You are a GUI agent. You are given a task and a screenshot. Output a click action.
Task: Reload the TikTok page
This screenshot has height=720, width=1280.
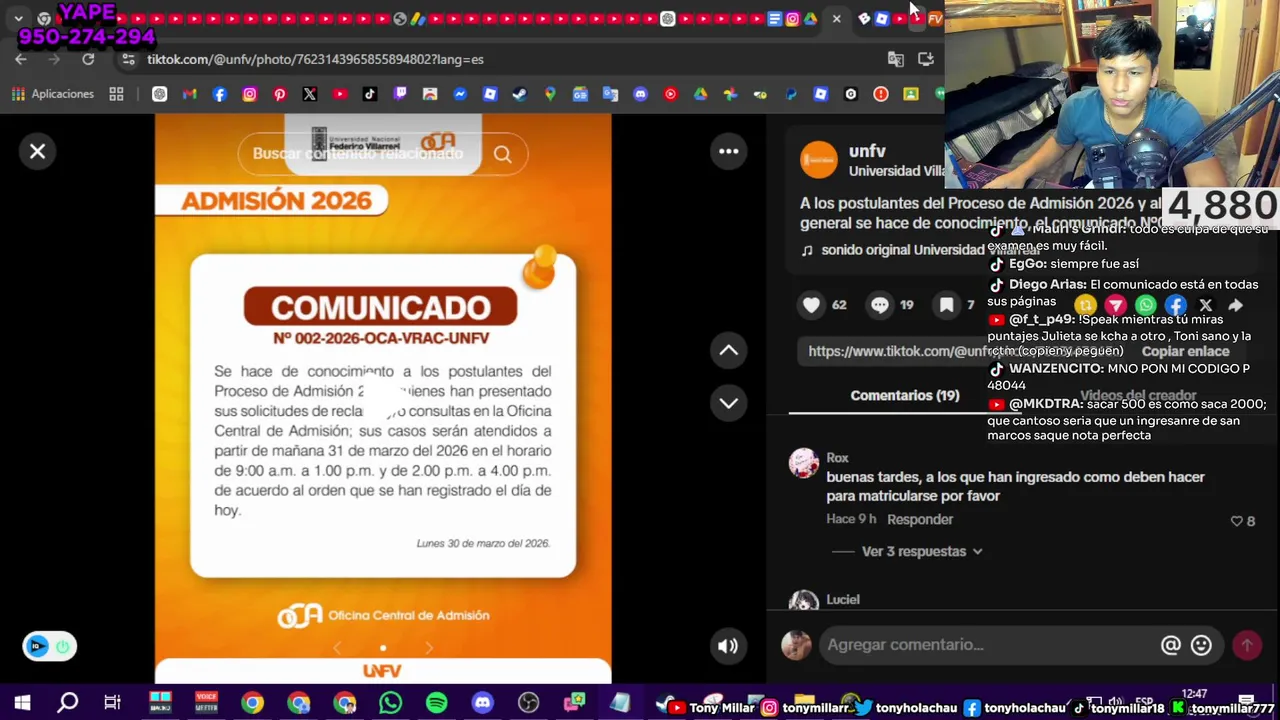pos(88,59)
